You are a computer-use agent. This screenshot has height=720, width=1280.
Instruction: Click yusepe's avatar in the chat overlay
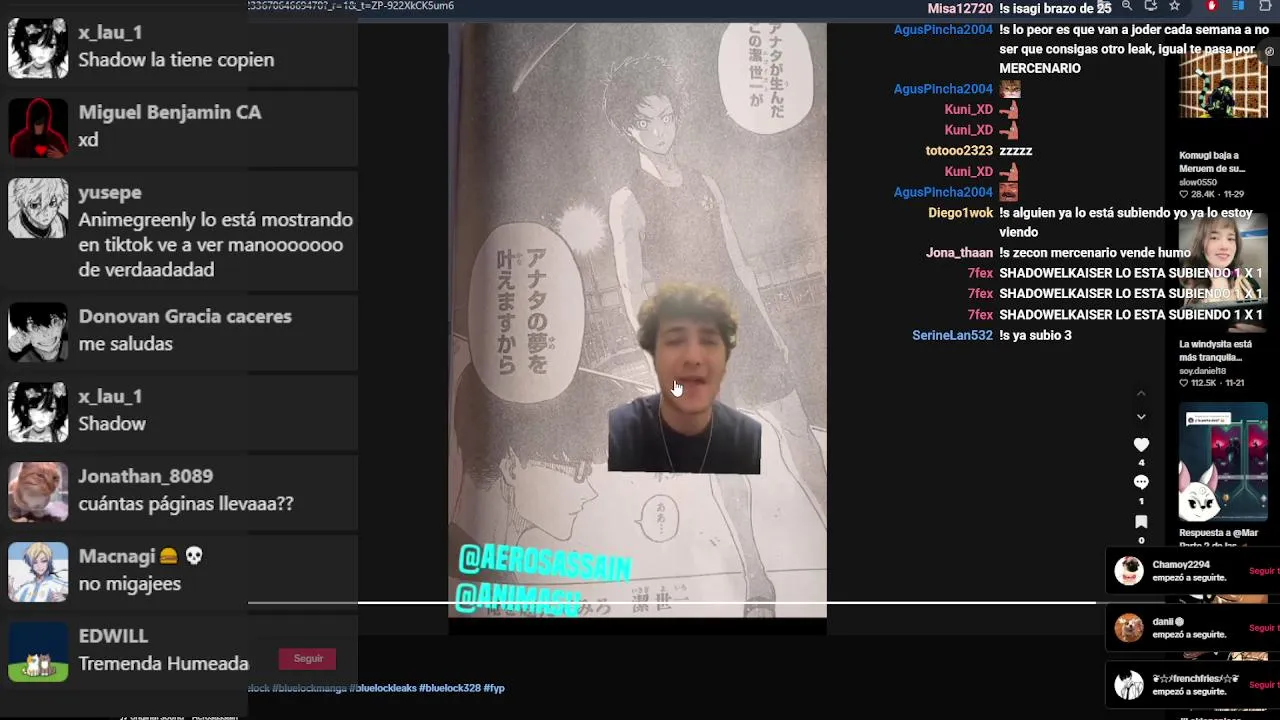38,208
